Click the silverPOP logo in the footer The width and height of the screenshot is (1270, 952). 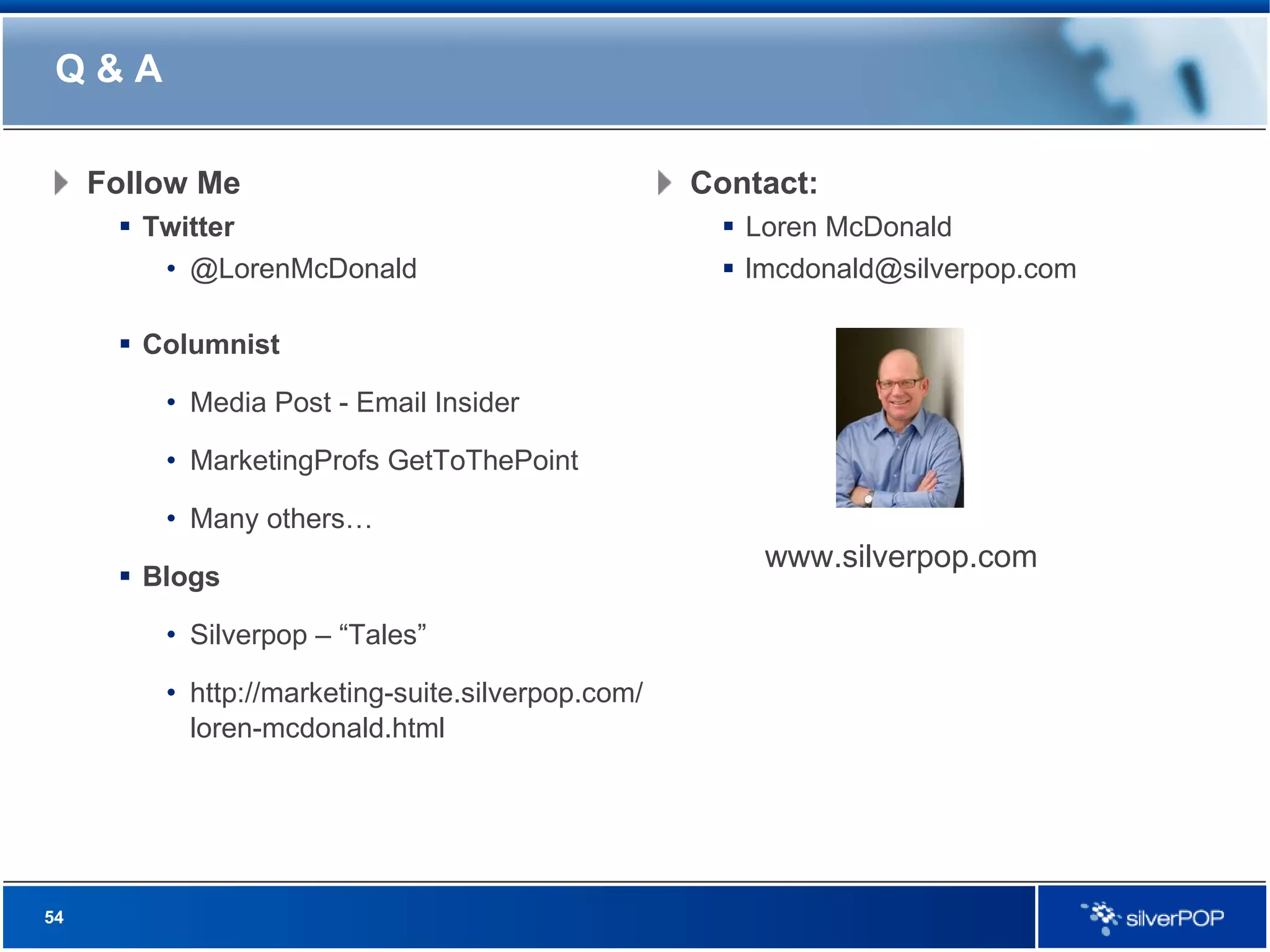tap(1152, 918)
